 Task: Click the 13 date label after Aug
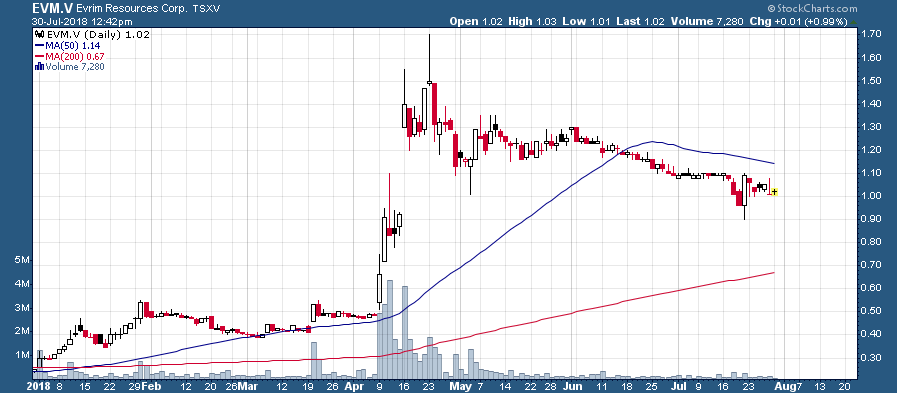[821, 386]
